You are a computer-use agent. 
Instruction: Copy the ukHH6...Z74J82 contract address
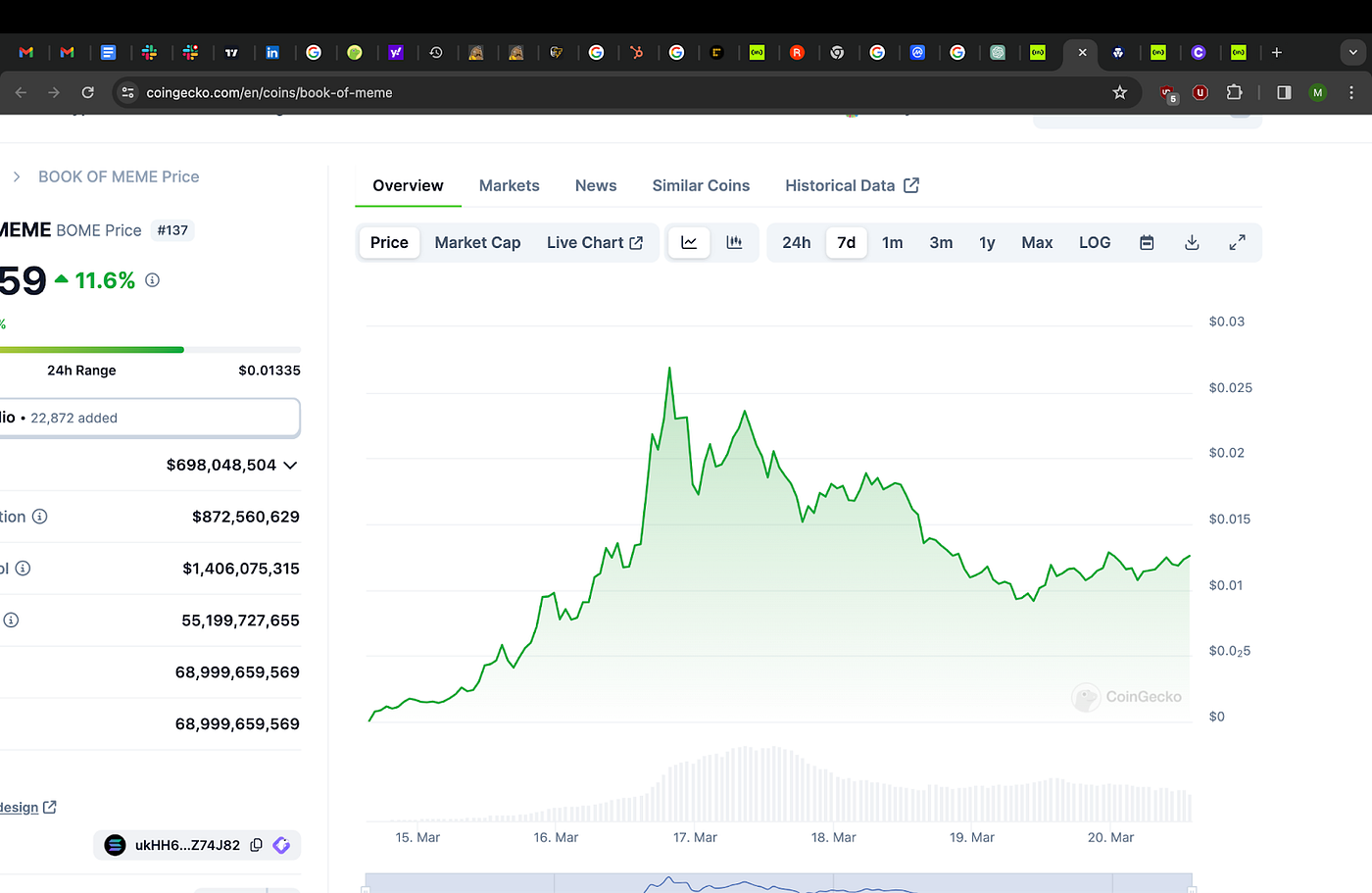click(x=256, y=844)
